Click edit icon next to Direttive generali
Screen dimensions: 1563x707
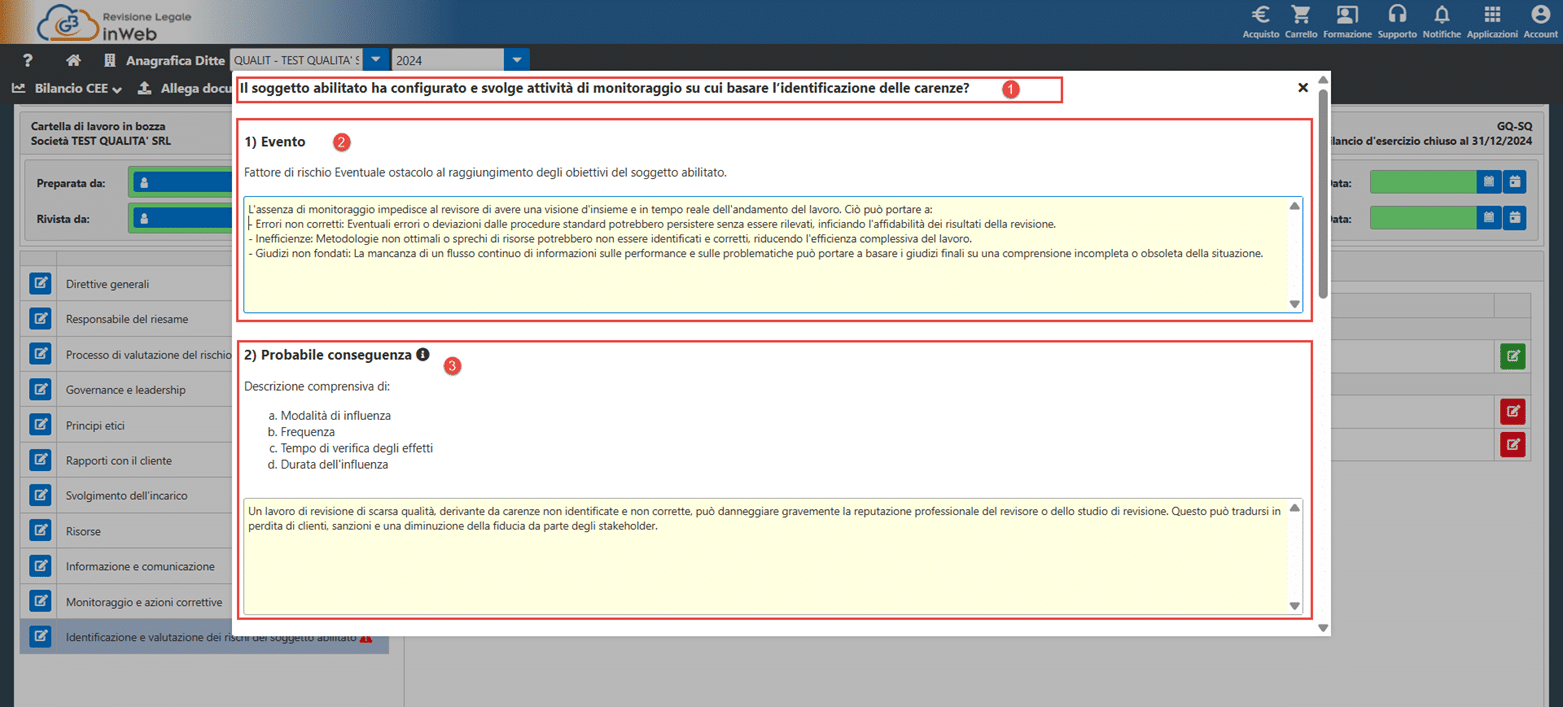click(x=40, y=284)
